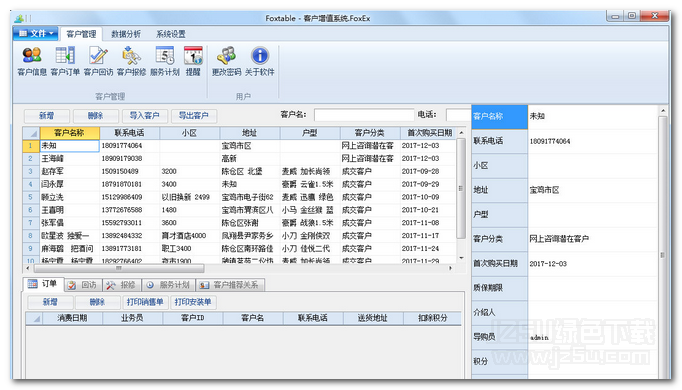Open the 关于软件 info icon
Screen dimensions: 682x390
coord(260,61)
